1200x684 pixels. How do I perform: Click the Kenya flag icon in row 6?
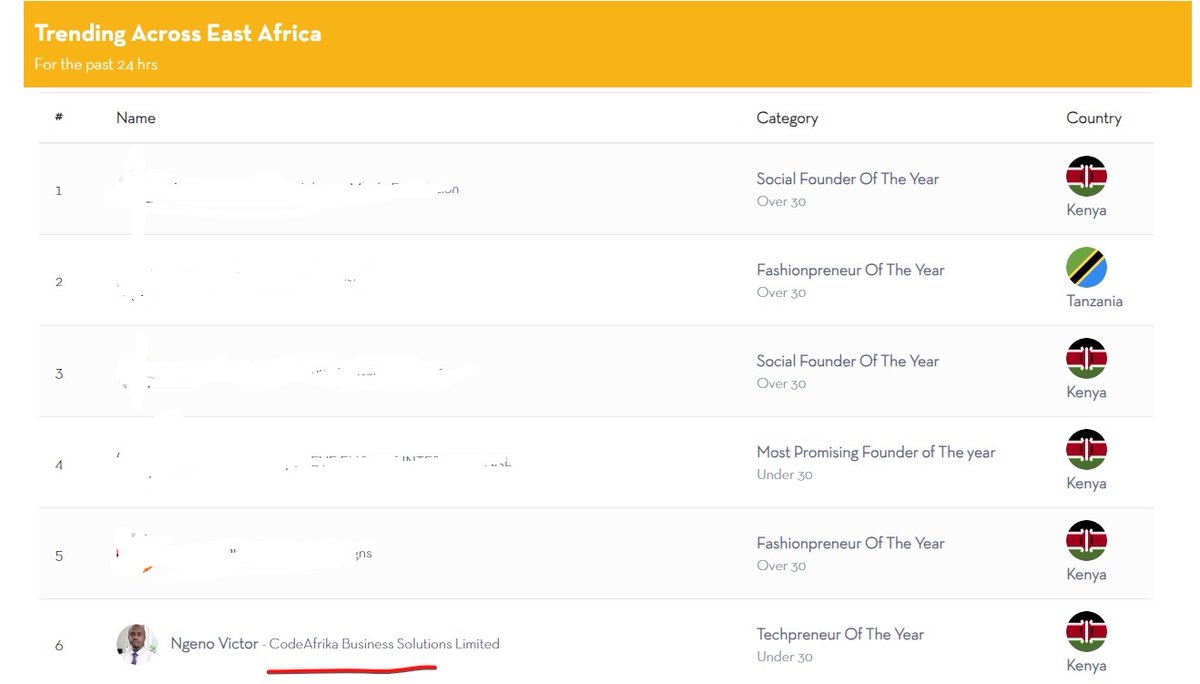[1086, 631]
